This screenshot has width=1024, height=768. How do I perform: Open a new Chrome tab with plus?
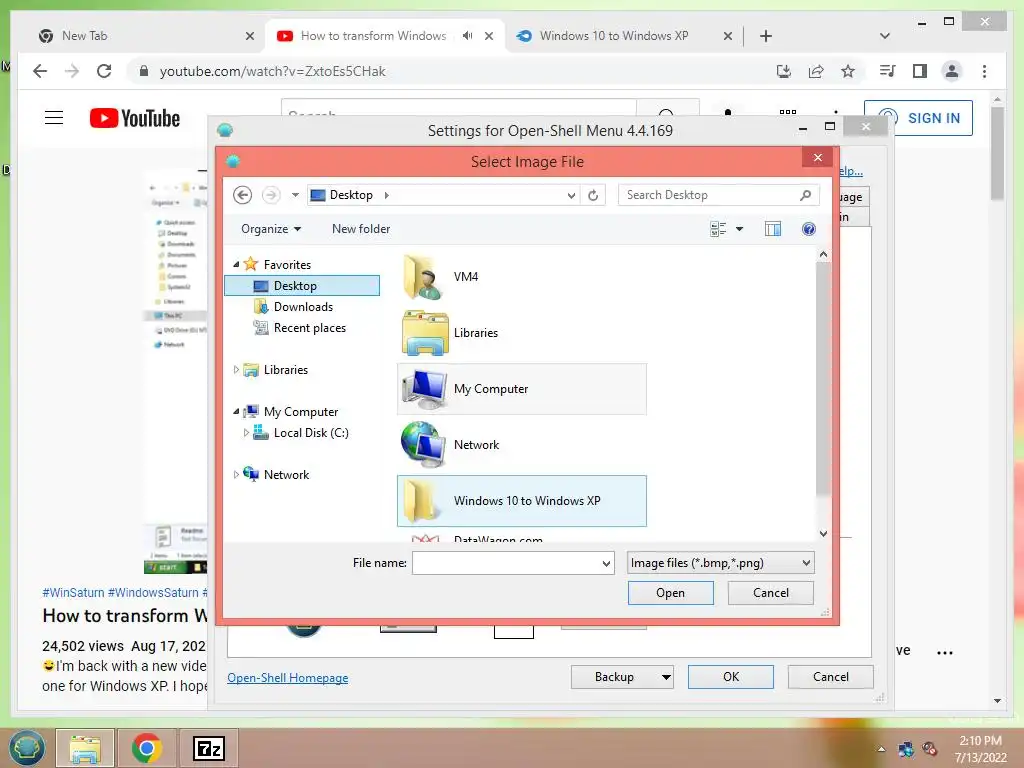(x=766, y=36)
